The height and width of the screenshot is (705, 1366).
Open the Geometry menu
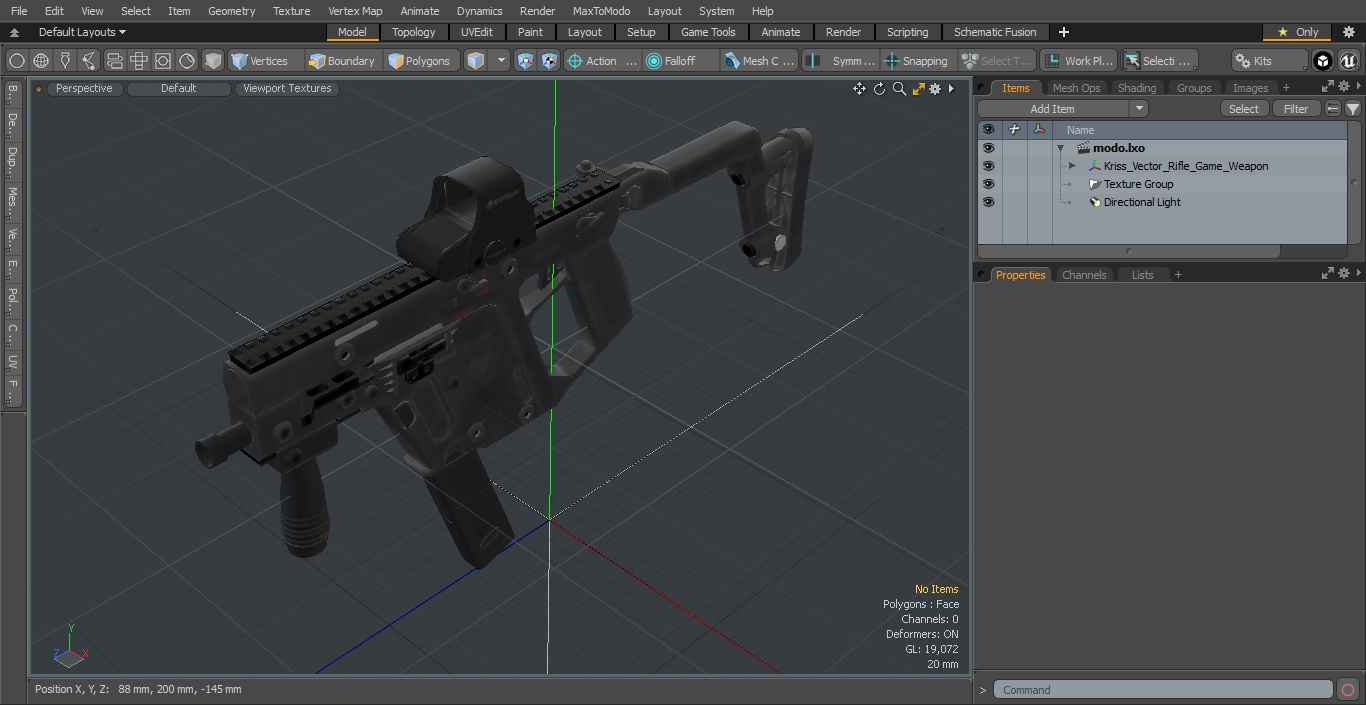232,11
